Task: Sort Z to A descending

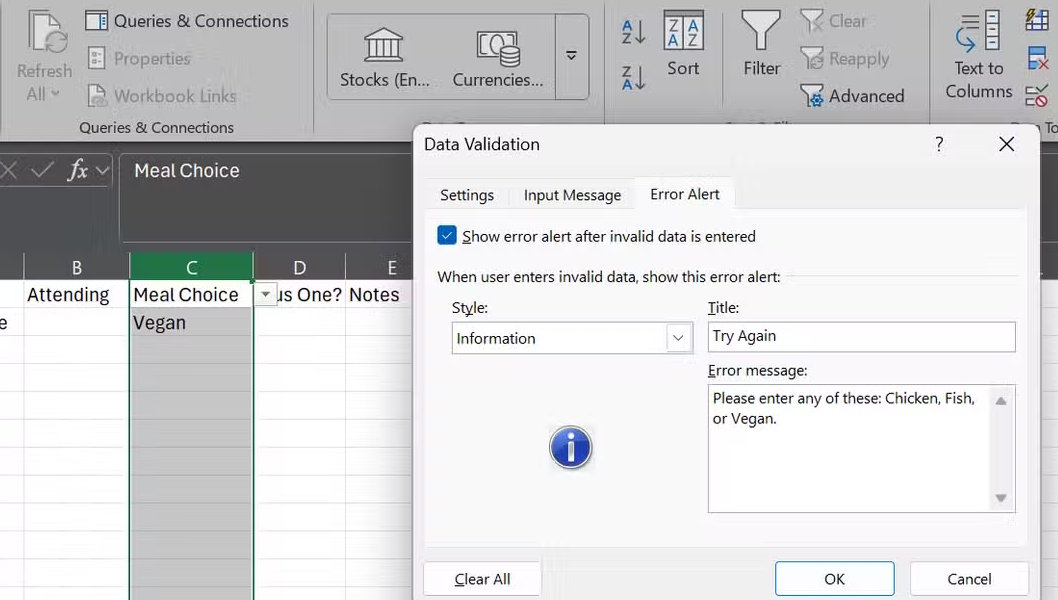Action: point(634,78)
